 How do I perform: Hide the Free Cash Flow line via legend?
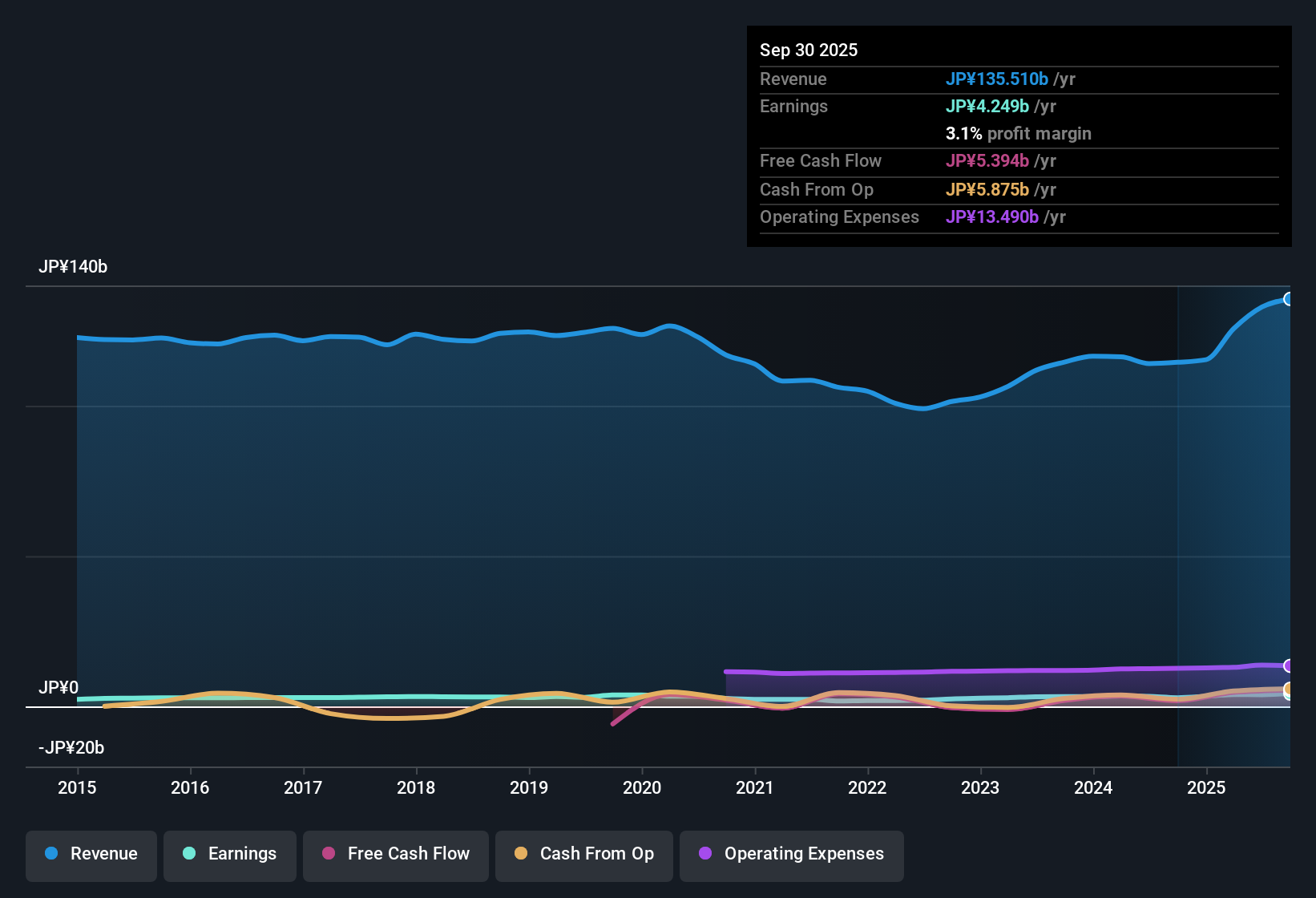[x=395, y=854]
